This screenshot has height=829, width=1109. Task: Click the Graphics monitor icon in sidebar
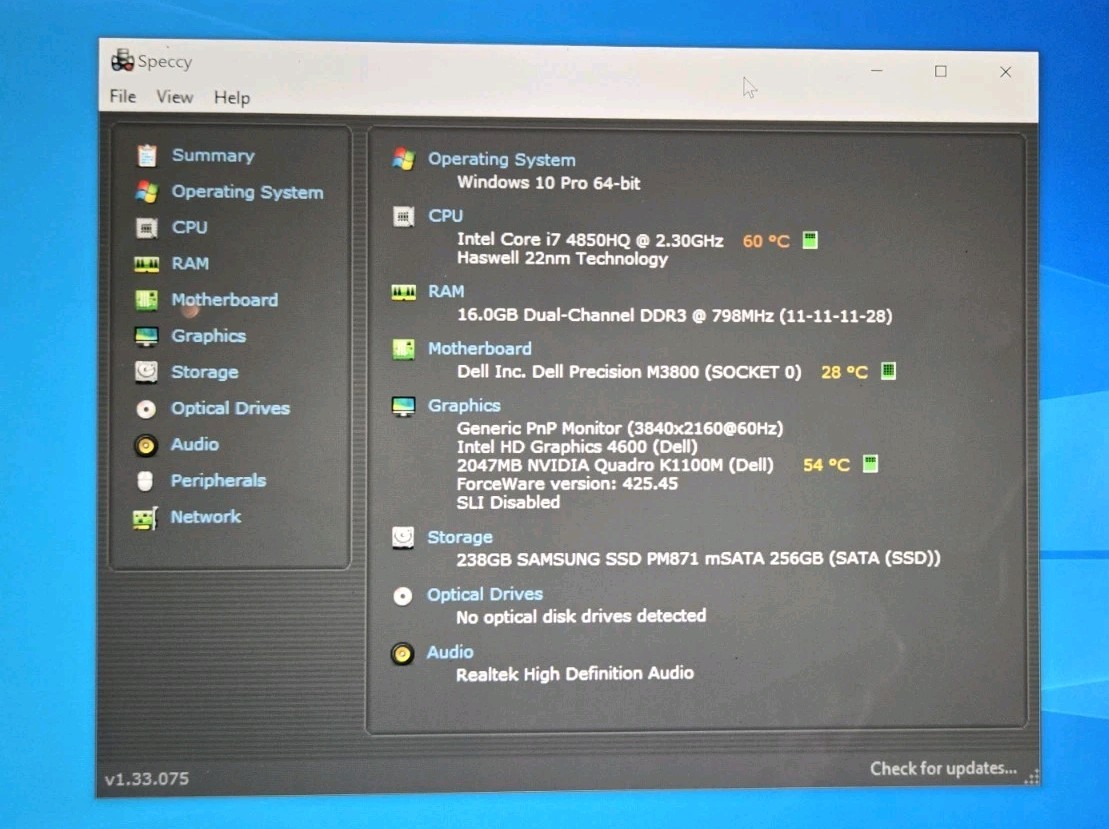click(x=146, y=336)
